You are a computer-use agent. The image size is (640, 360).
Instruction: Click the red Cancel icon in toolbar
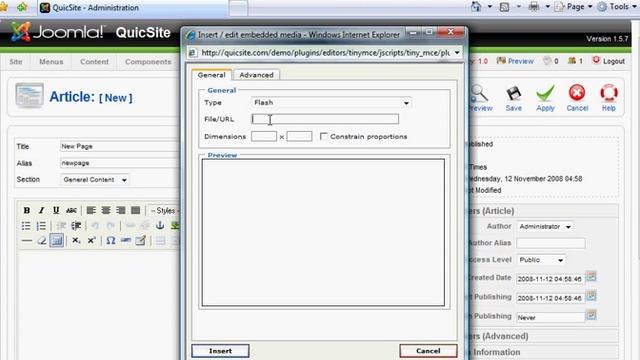click(577, 93)
